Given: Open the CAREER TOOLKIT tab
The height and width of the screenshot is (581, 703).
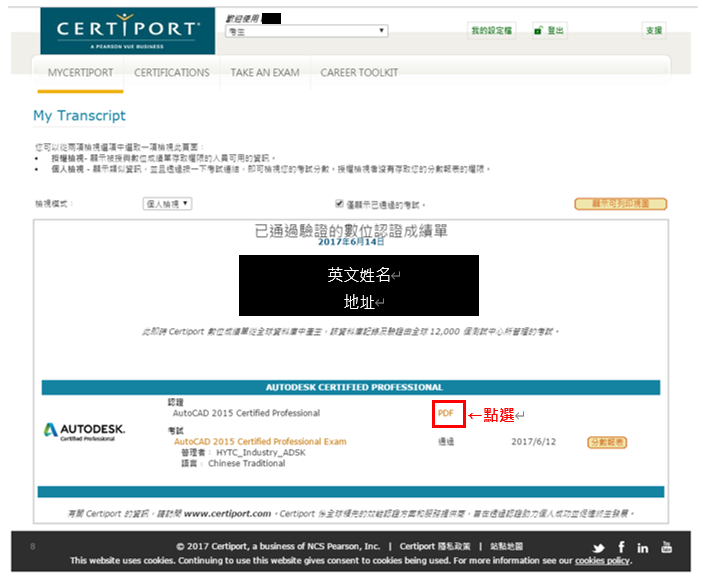Looking at the screenshot, I should 359,73.
